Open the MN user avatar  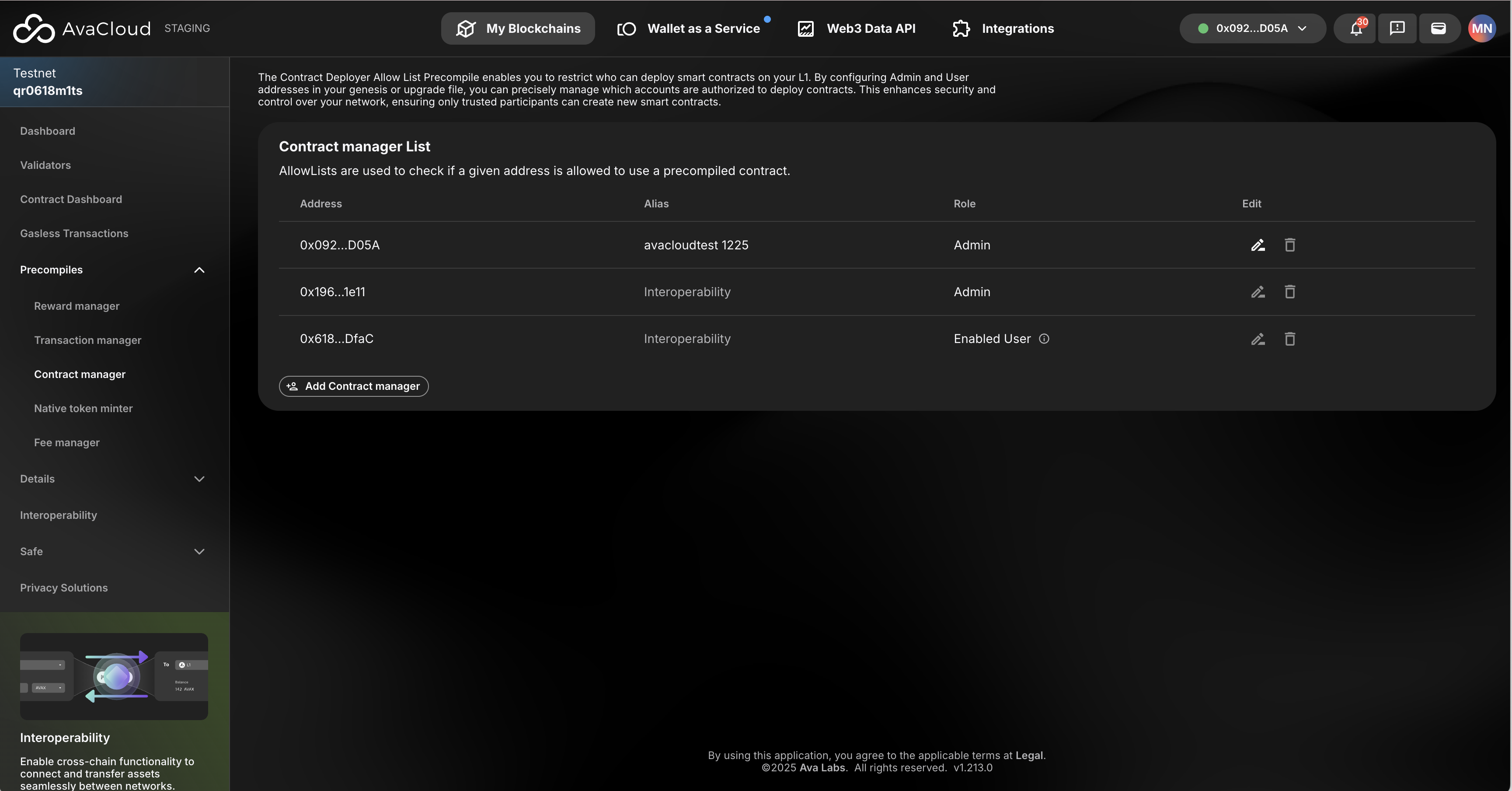(1481, 28)
